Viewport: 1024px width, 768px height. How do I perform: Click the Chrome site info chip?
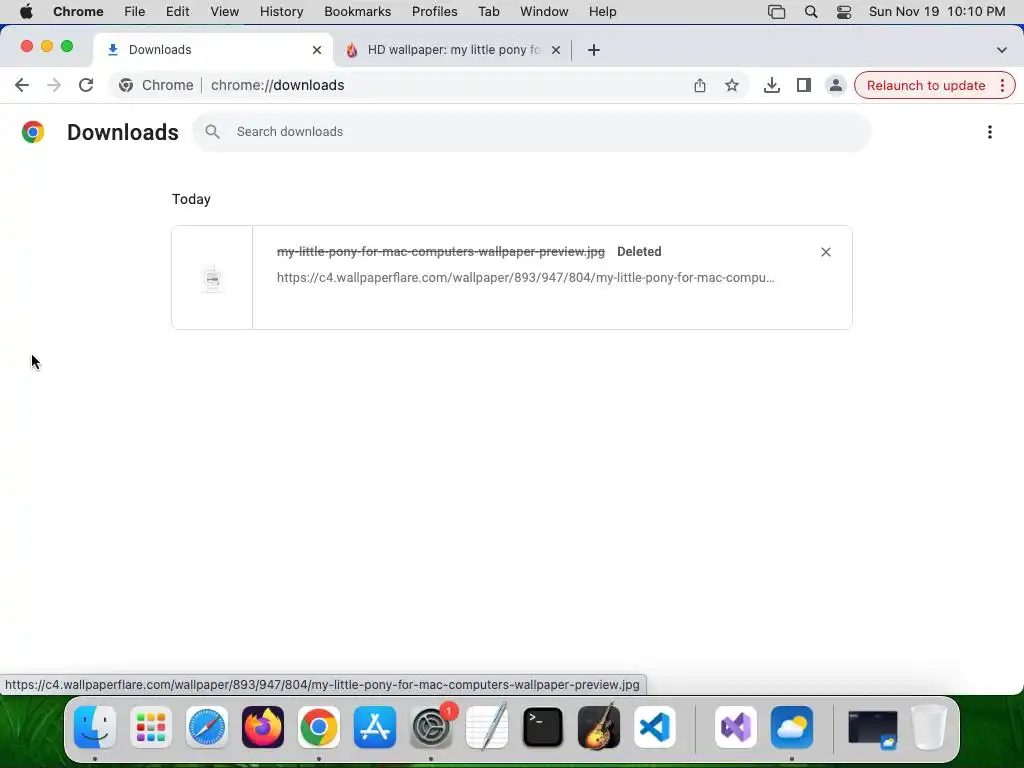[x=156, y=86]
